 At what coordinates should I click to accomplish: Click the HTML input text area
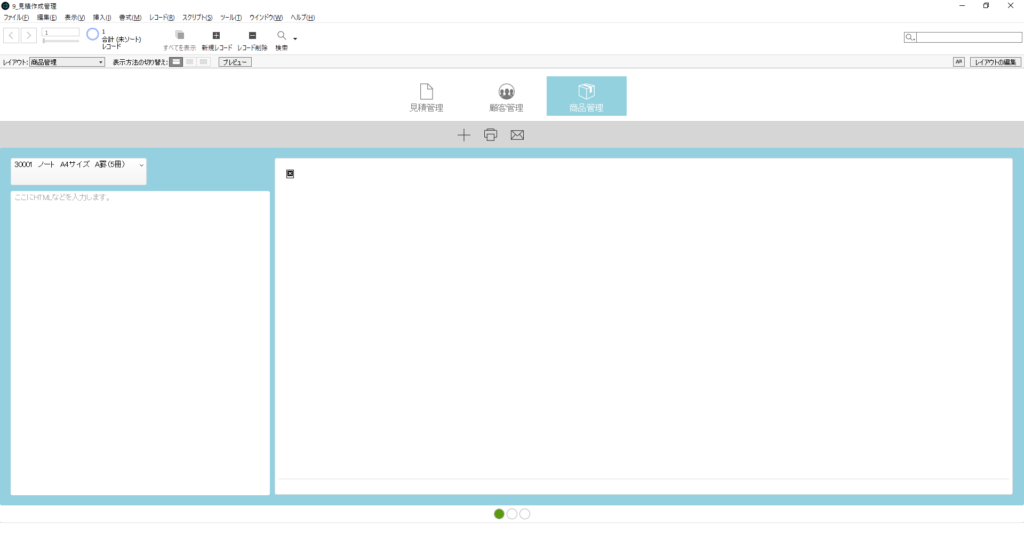click(x=140, y=340)
